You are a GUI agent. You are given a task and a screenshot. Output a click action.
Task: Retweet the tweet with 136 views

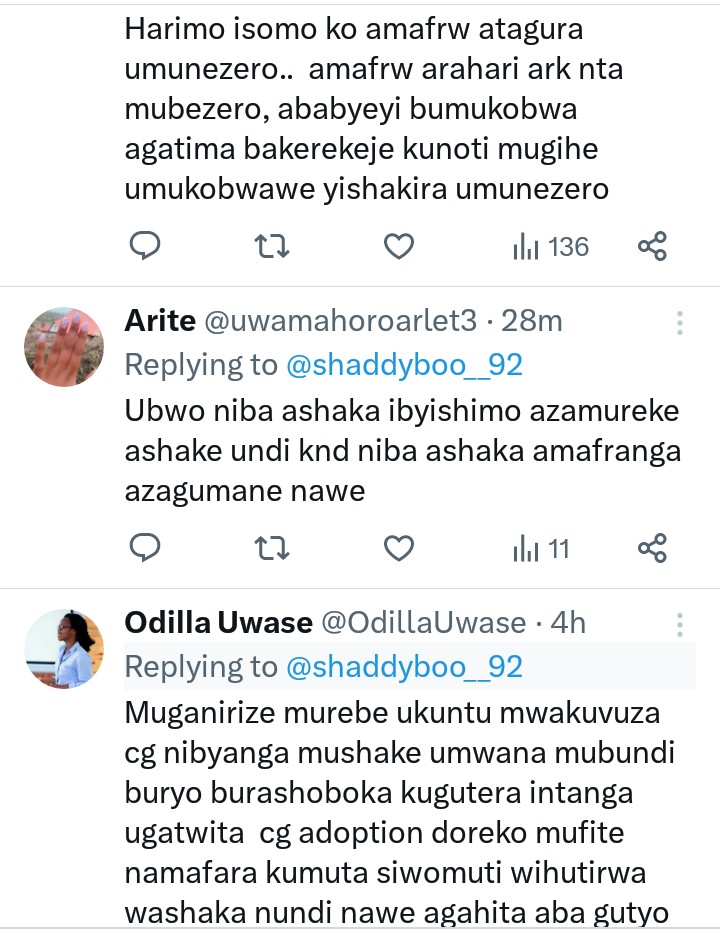272,246
